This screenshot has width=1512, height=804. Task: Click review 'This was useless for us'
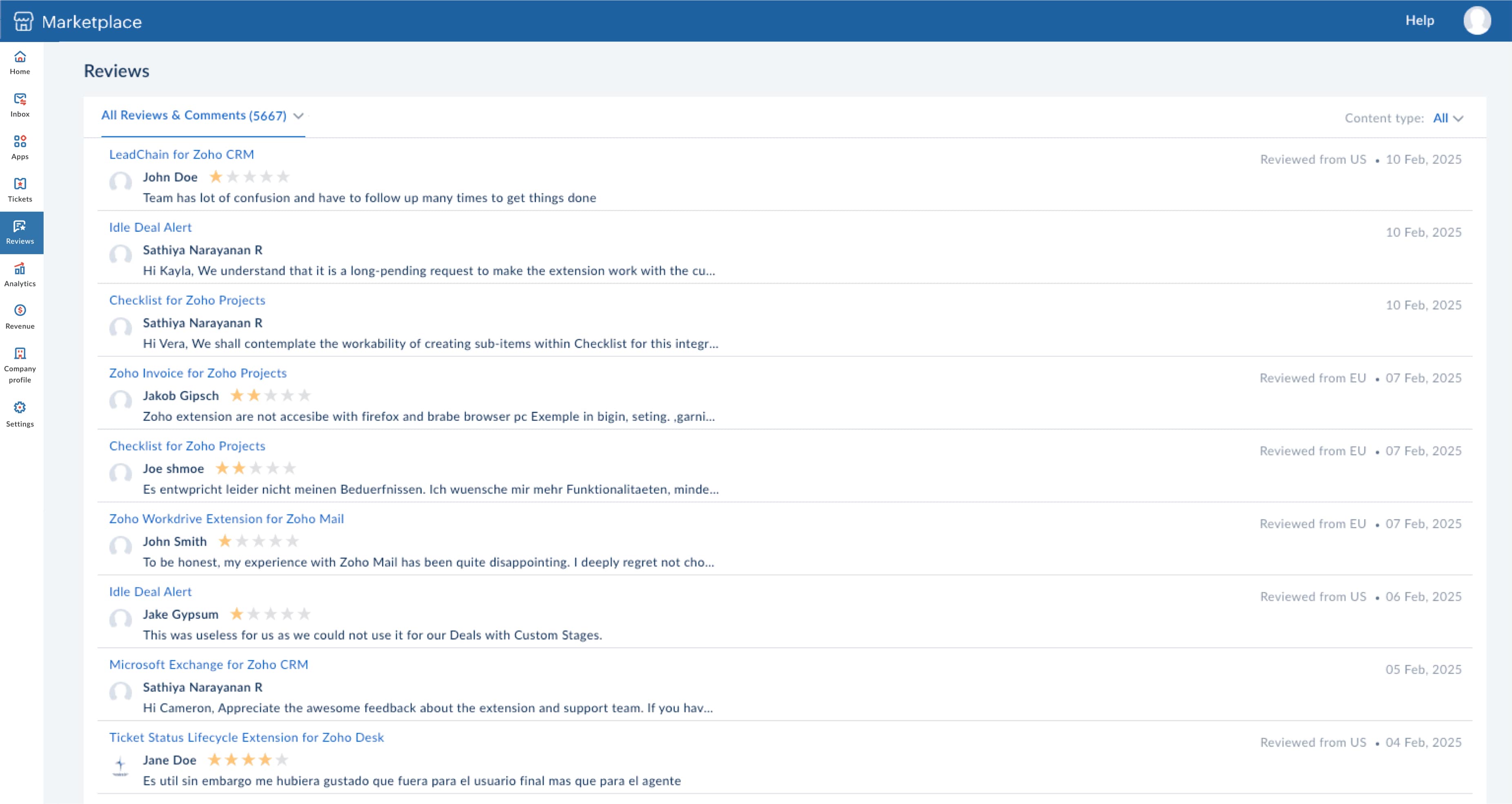[x=373, y=635]
